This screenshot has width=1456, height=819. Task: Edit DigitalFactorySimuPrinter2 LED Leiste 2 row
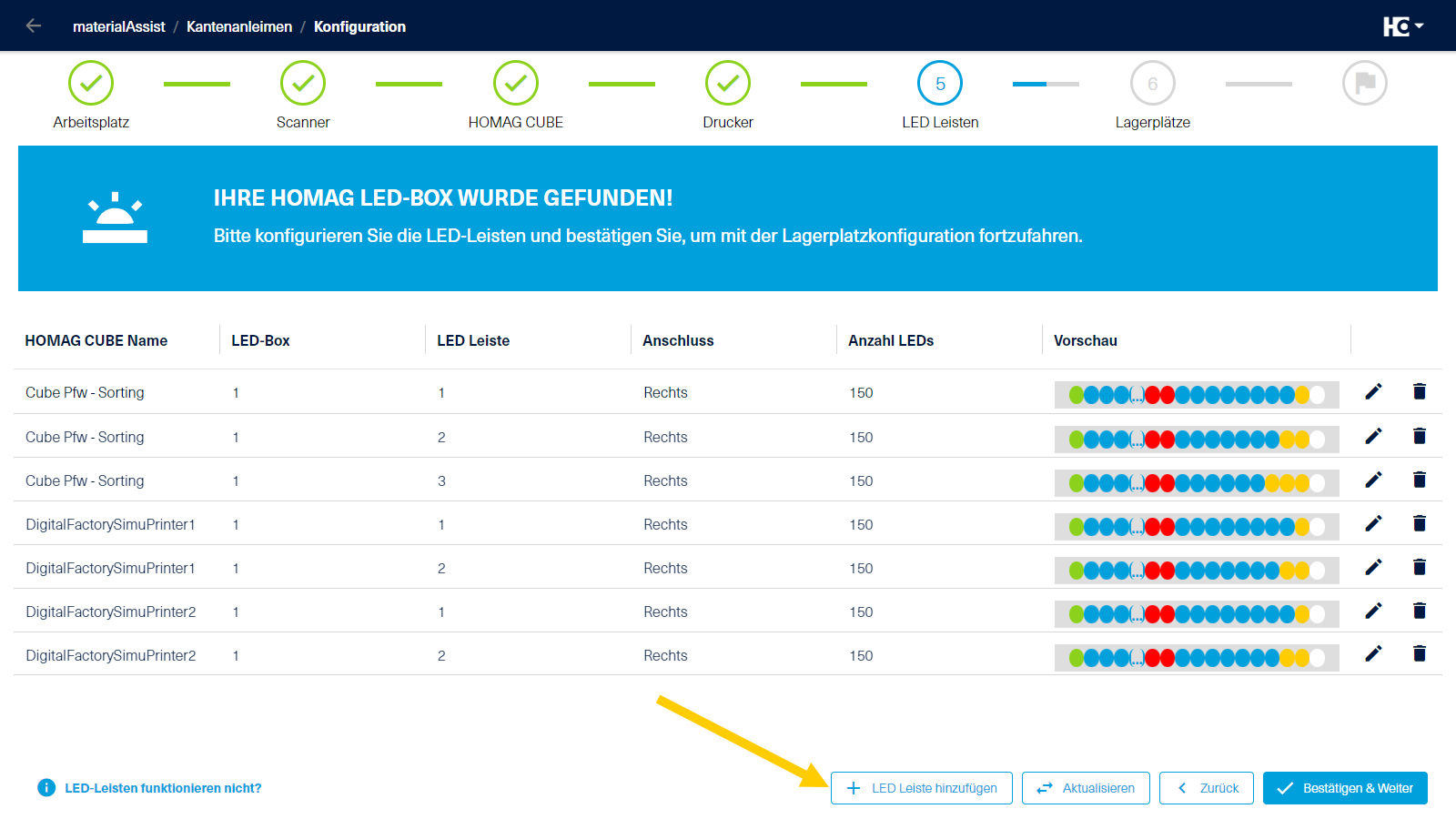1373,653
